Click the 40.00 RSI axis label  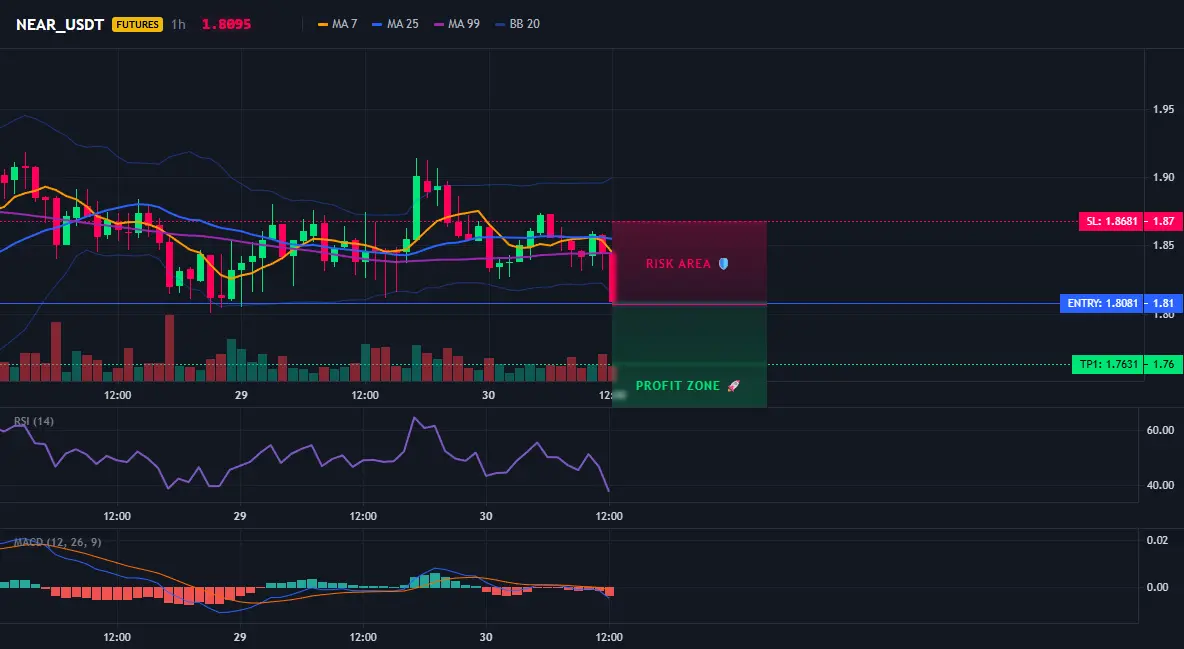pyautogui.click(x=1160, y=485)
